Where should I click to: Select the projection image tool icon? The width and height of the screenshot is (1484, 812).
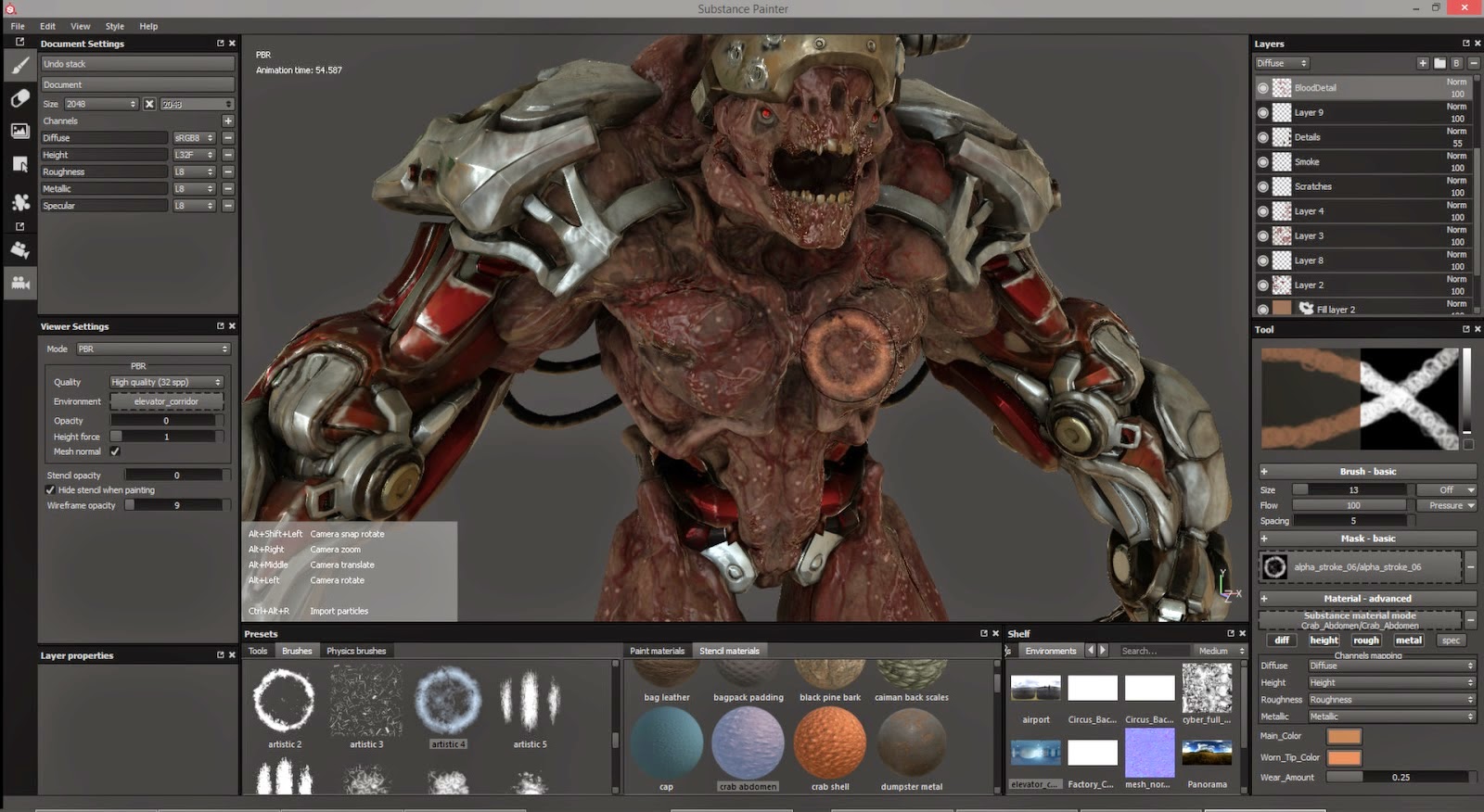coord(19,131)
